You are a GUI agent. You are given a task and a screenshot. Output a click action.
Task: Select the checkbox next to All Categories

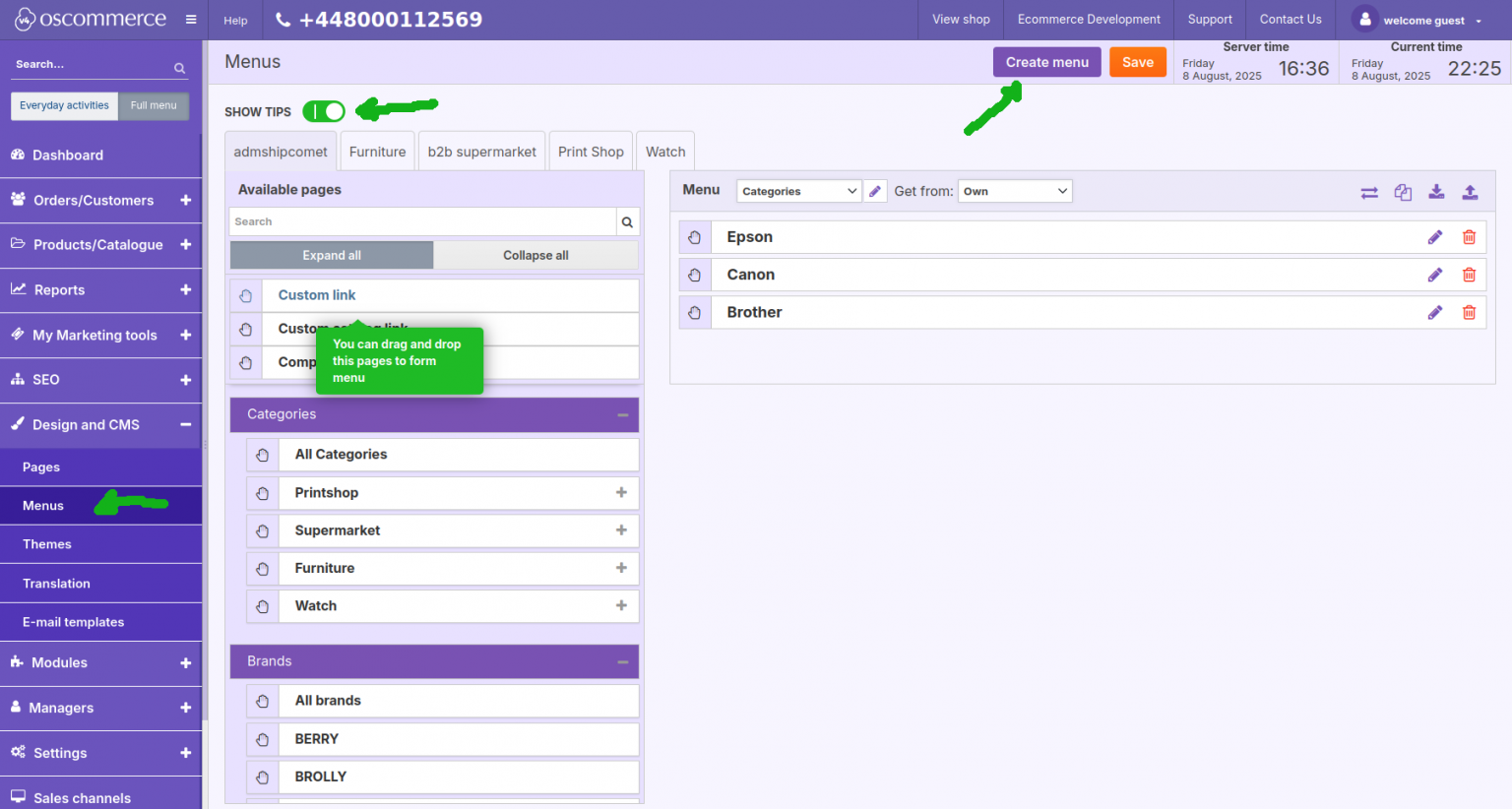[x=262, y=455]
